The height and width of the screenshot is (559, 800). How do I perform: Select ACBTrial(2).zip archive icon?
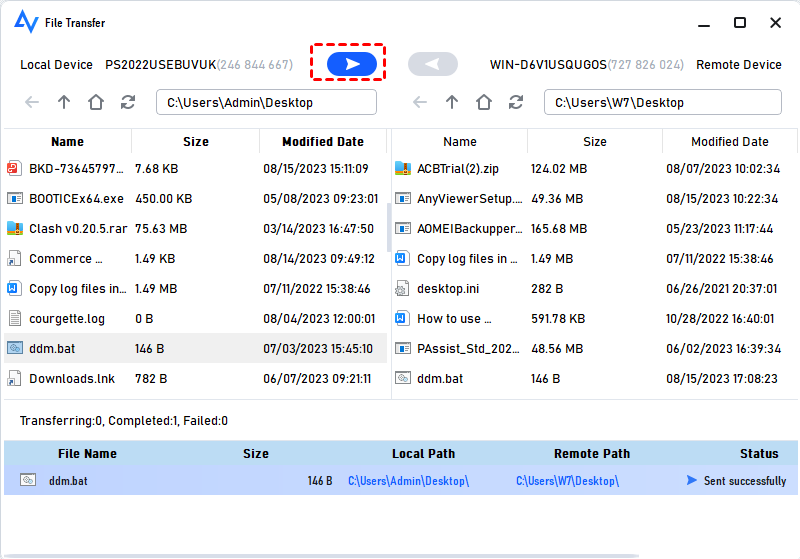pos(403,168)
